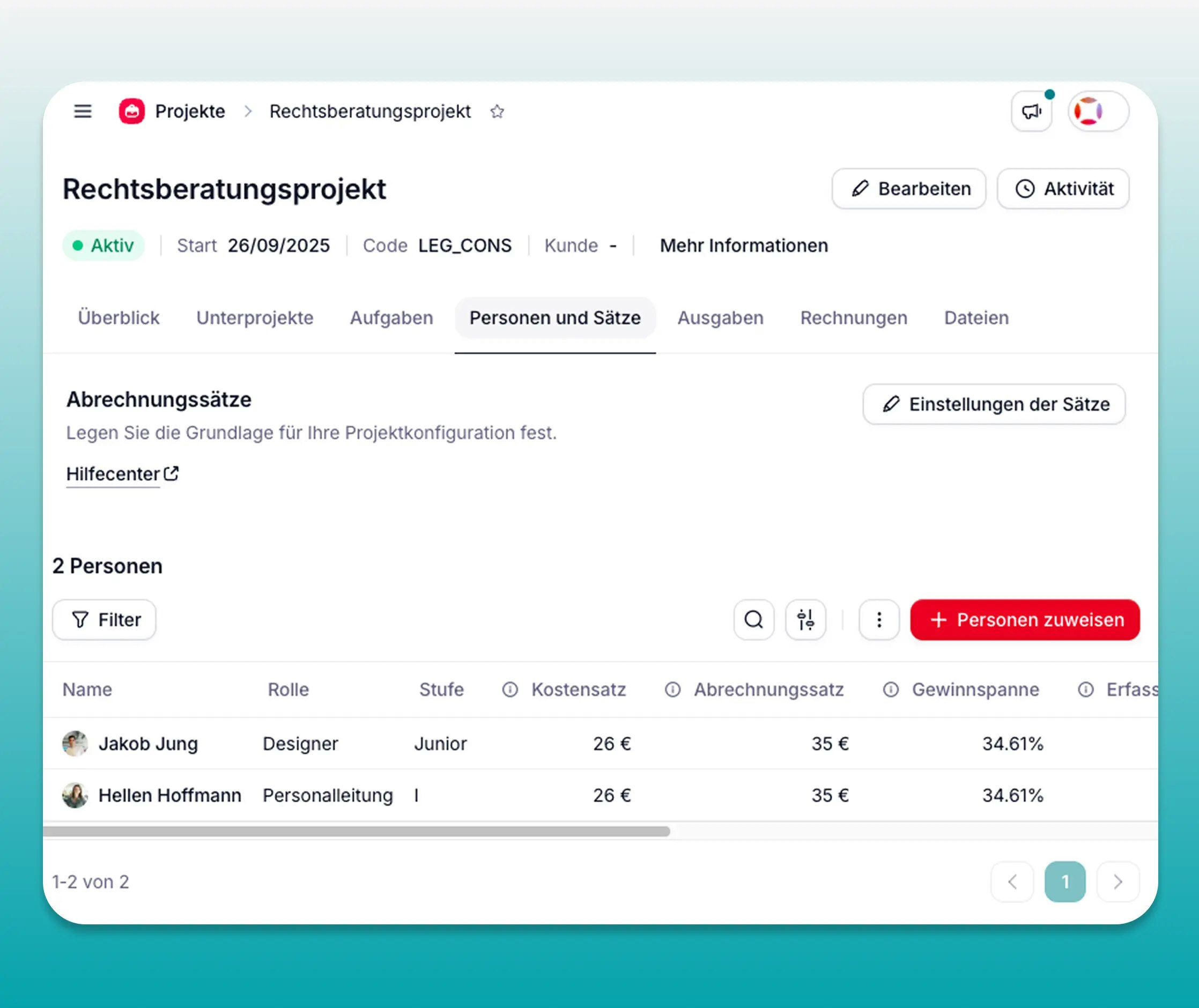Viewport: 1199px width, 1008px height.
Task: View the info icon next to Kostensatz
Action: click(x=509, y=690)
